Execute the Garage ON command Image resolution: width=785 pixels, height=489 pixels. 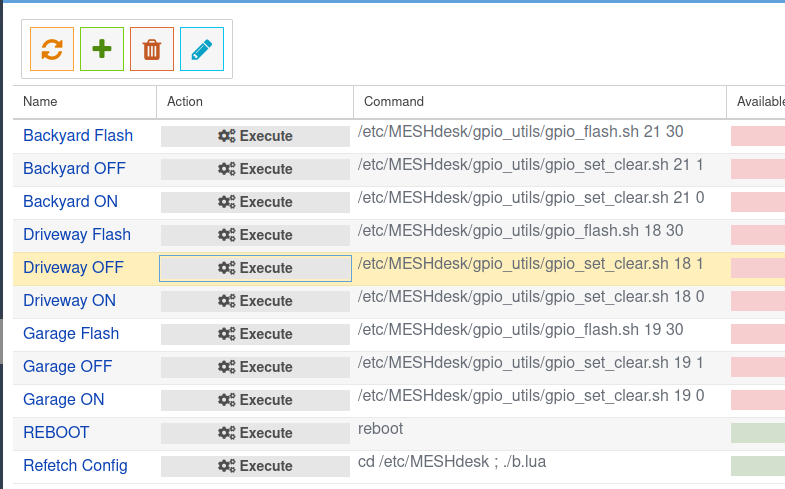tap(255, 400)
